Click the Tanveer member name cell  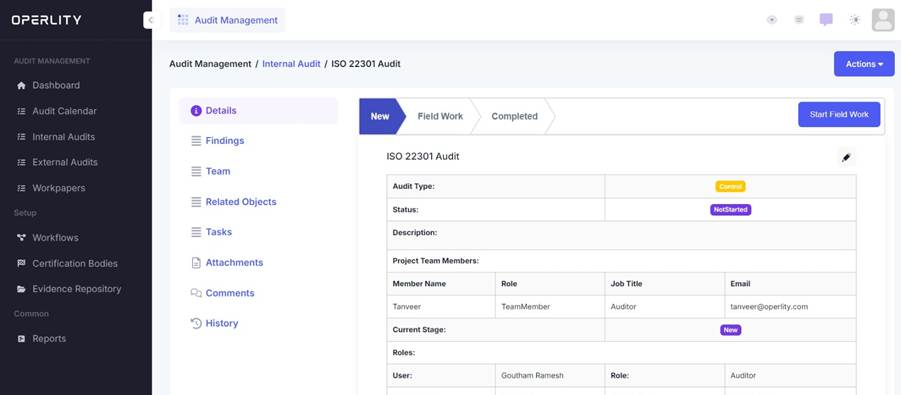coord(441,307)
